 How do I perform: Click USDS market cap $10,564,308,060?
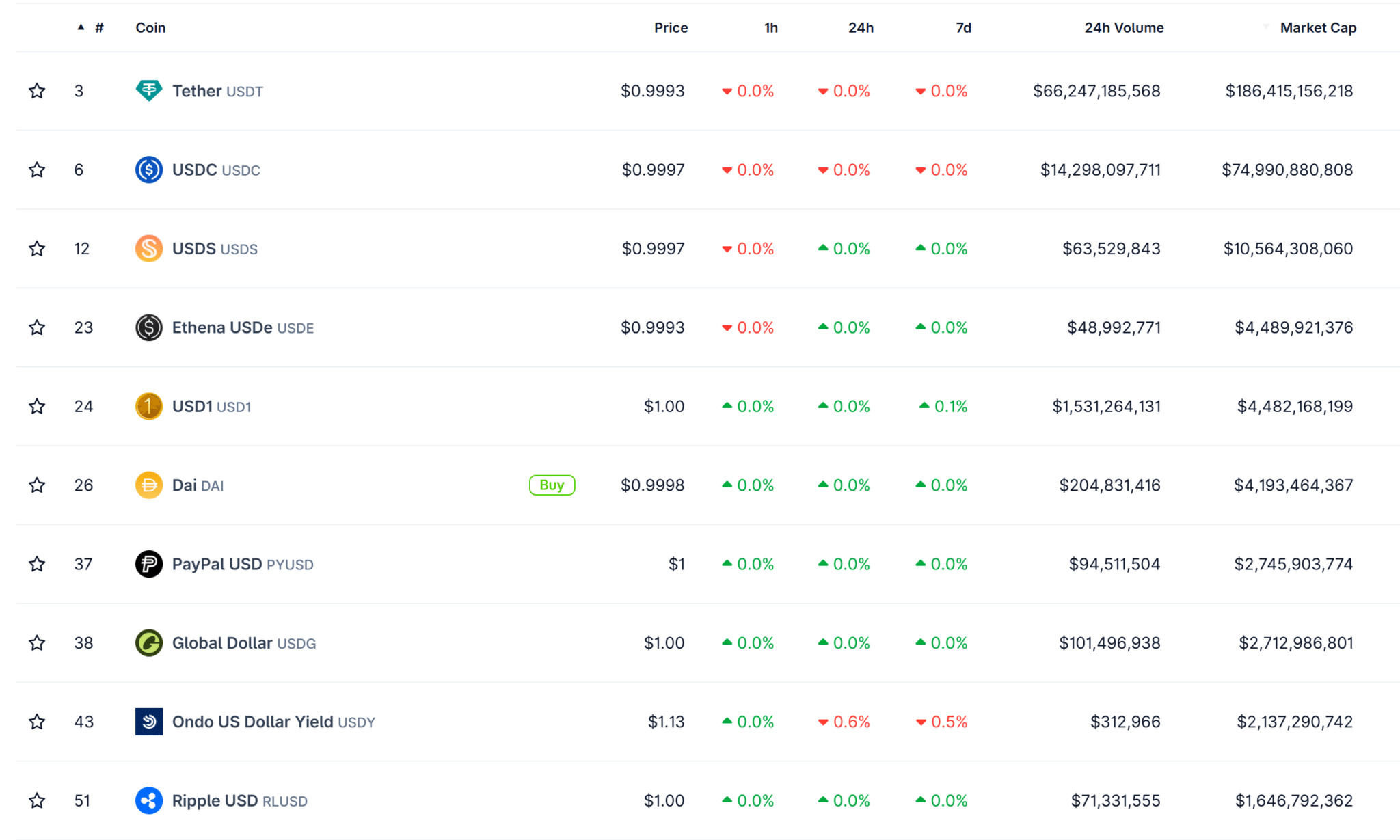1288,249
